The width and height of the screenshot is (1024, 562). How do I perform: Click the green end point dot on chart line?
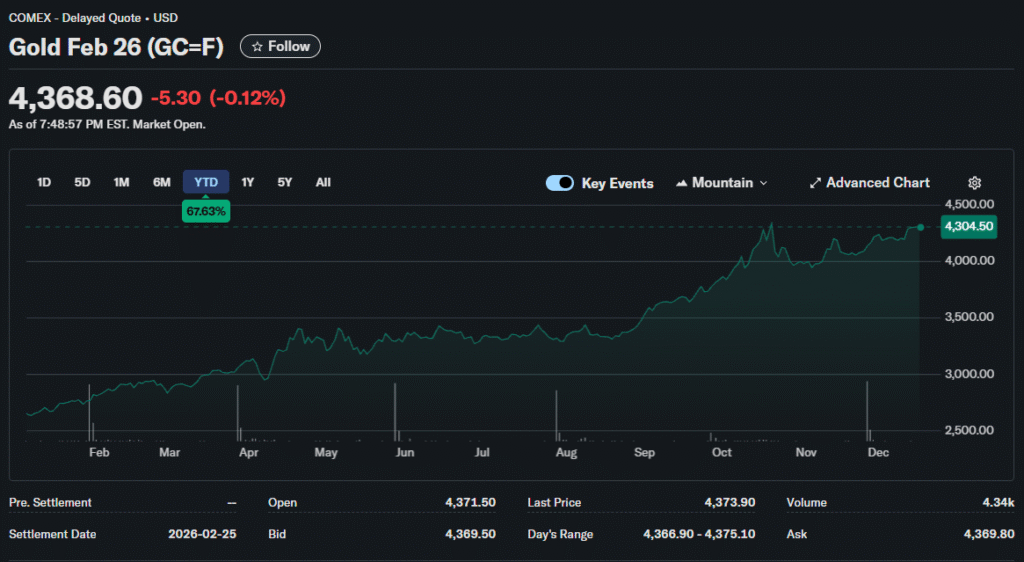point(920,227)
